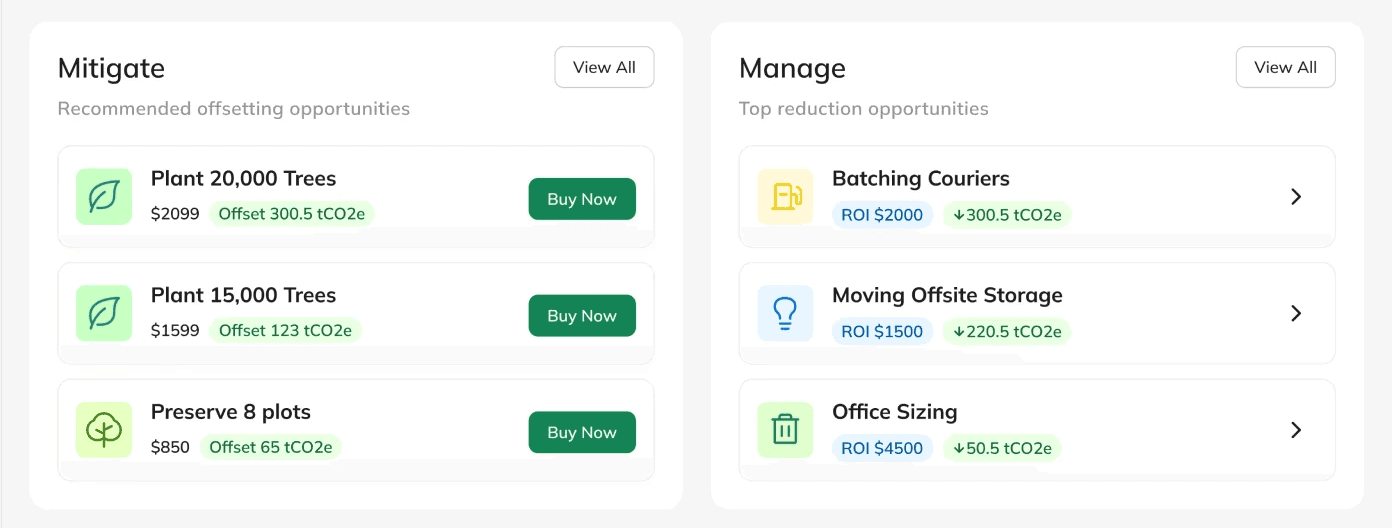Click the fuel pump icon for Batching Couriers

[785, 196]
